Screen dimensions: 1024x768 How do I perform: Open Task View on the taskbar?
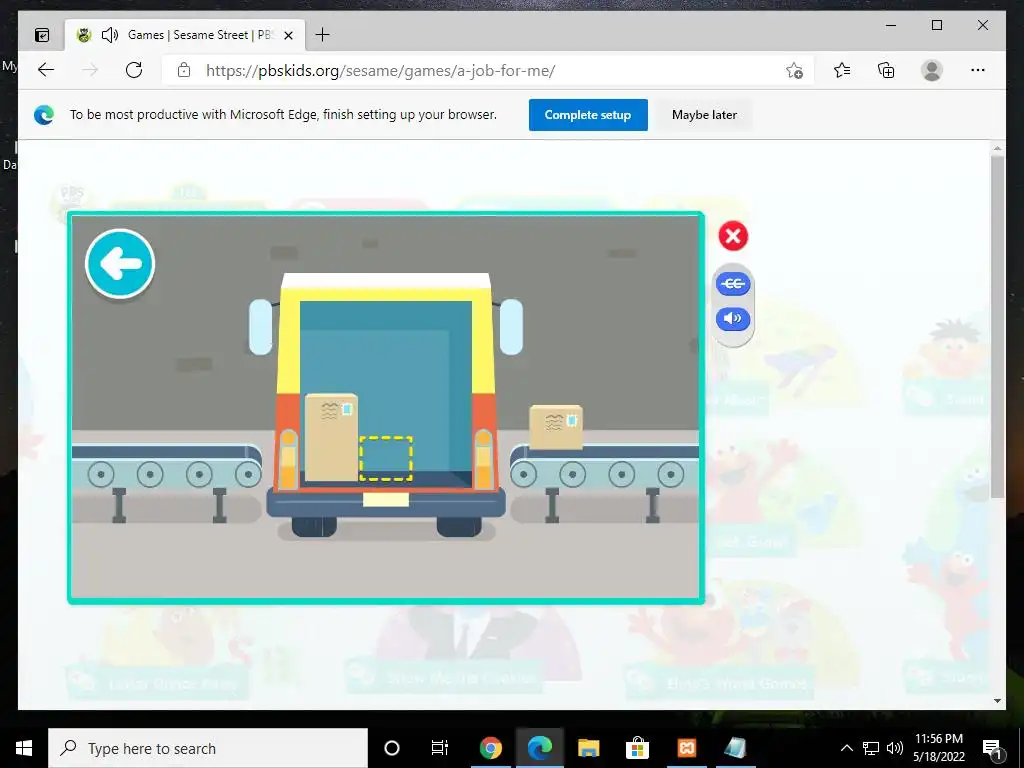tap(440, 748)
